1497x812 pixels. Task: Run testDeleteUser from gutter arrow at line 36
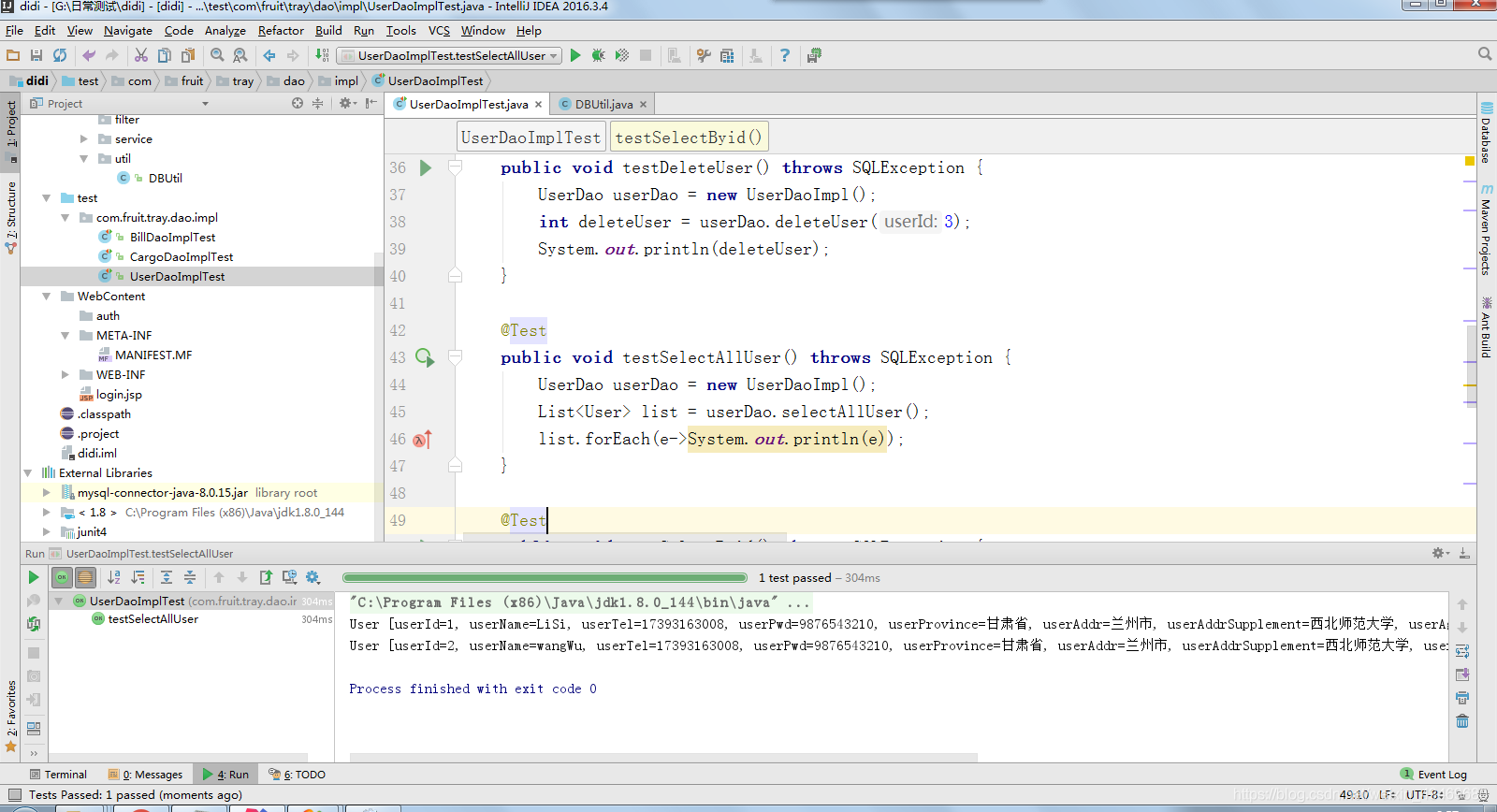pos(426,167)
